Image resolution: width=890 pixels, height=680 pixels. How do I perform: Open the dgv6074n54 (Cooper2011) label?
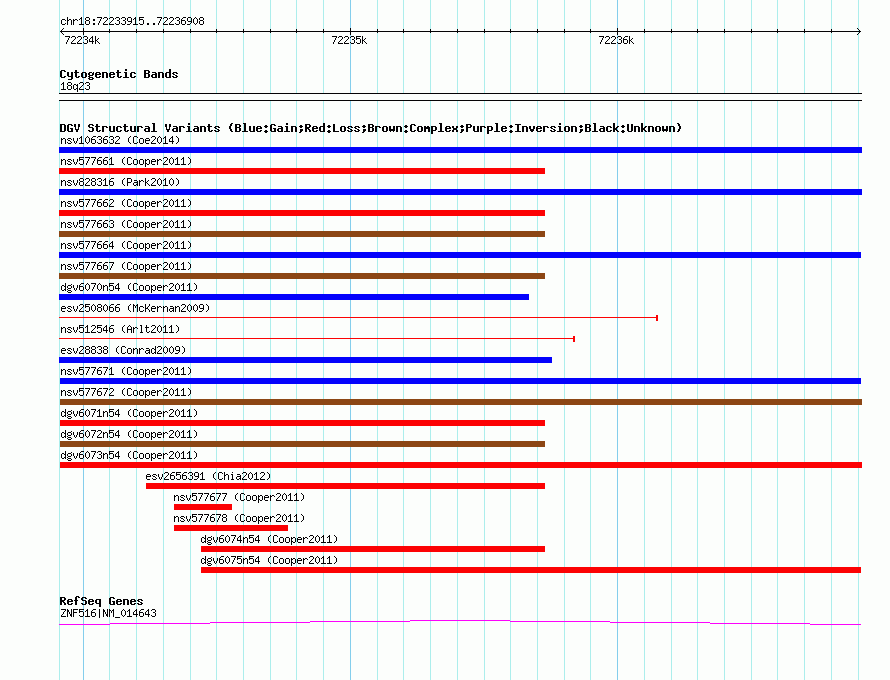(269, 539)
